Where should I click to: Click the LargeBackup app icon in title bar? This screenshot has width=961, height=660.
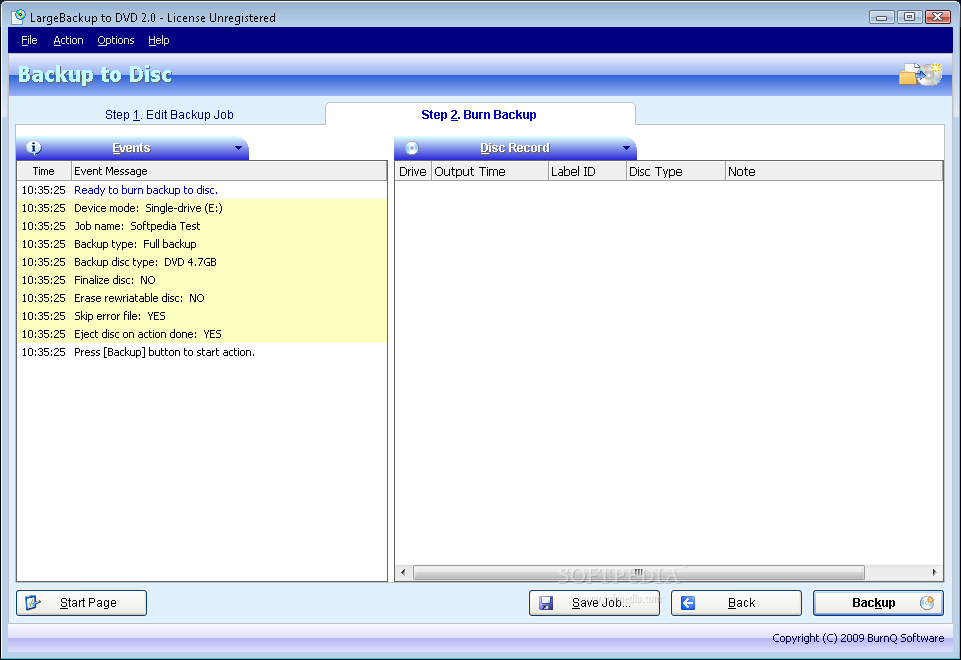click(x=18, y=17)
